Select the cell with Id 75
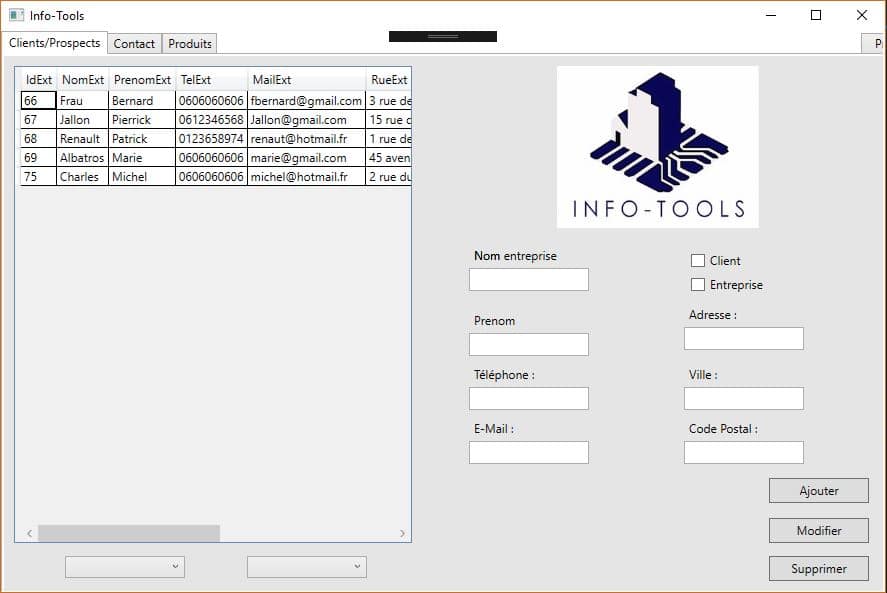The width and height of the screenshot is (887, 593). point(38,177)
